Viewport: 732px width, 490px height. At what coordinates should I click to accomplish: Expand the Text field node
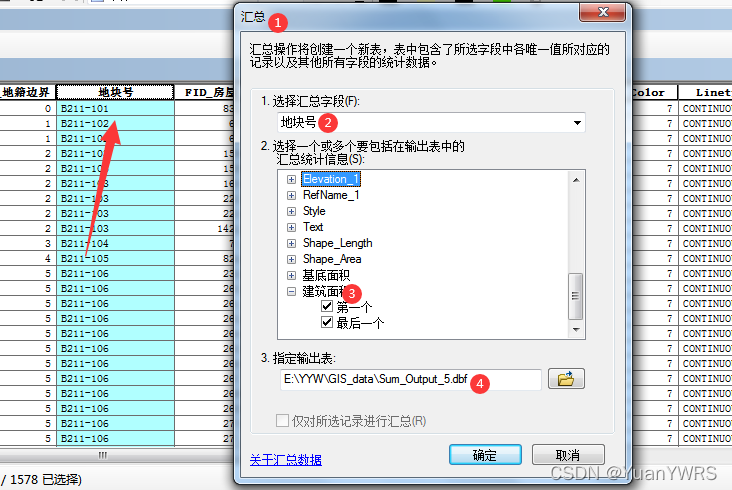pyautogui.click(x=291, y=227)
